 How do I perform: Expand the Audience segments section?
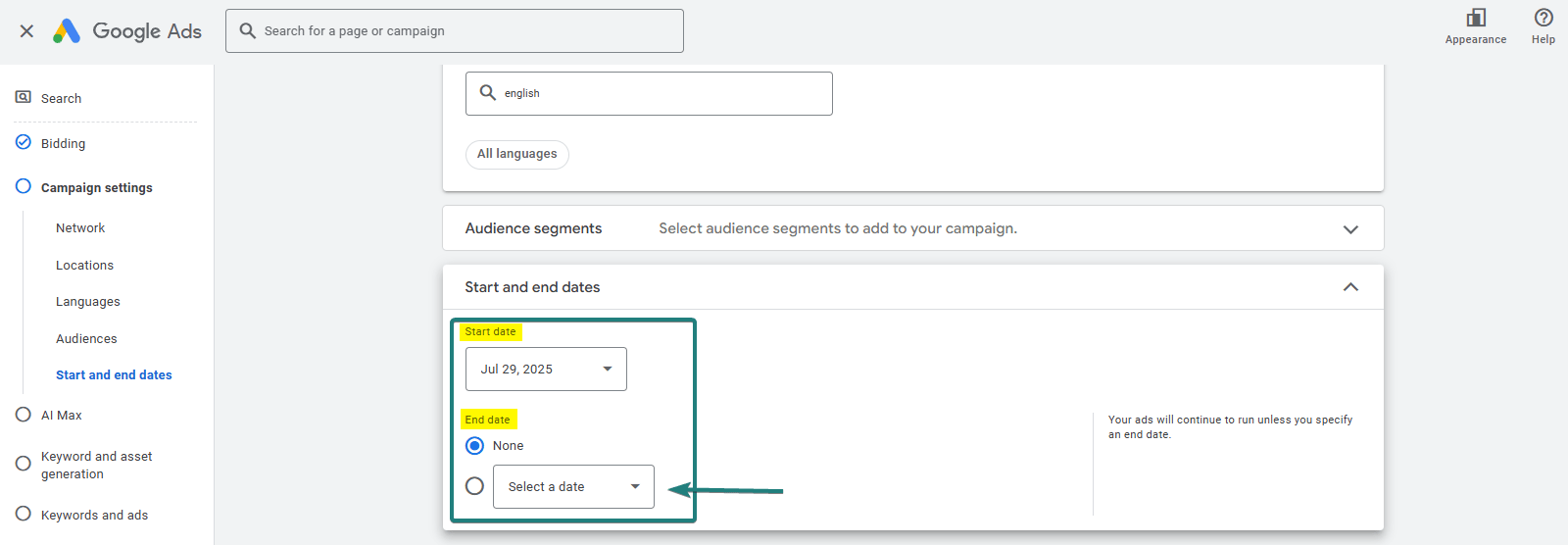point(1349,228)
